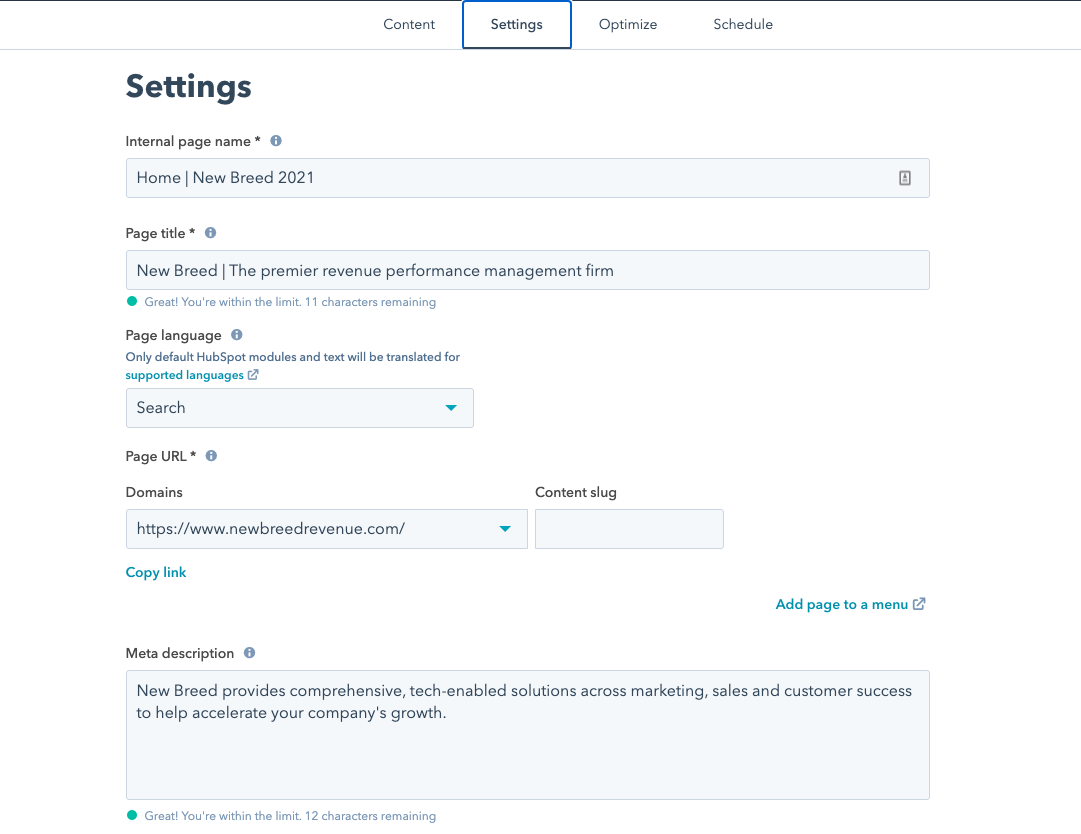Click the Add page to a menu link
1081x834 pixels.
[841, 604]
